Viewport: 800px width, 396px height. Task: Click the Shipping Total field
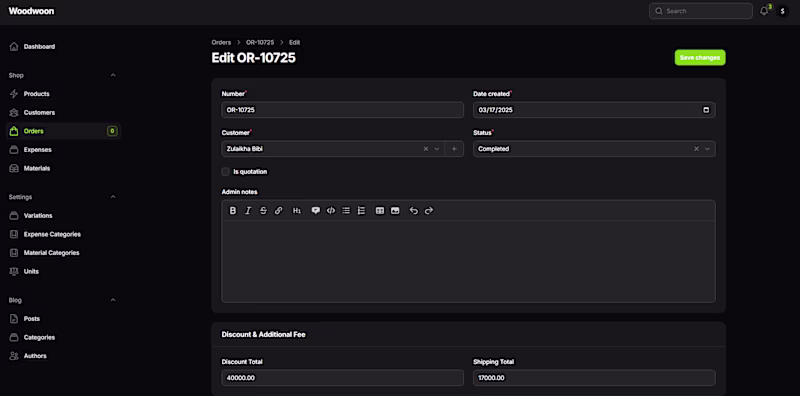tap(594, 378)
